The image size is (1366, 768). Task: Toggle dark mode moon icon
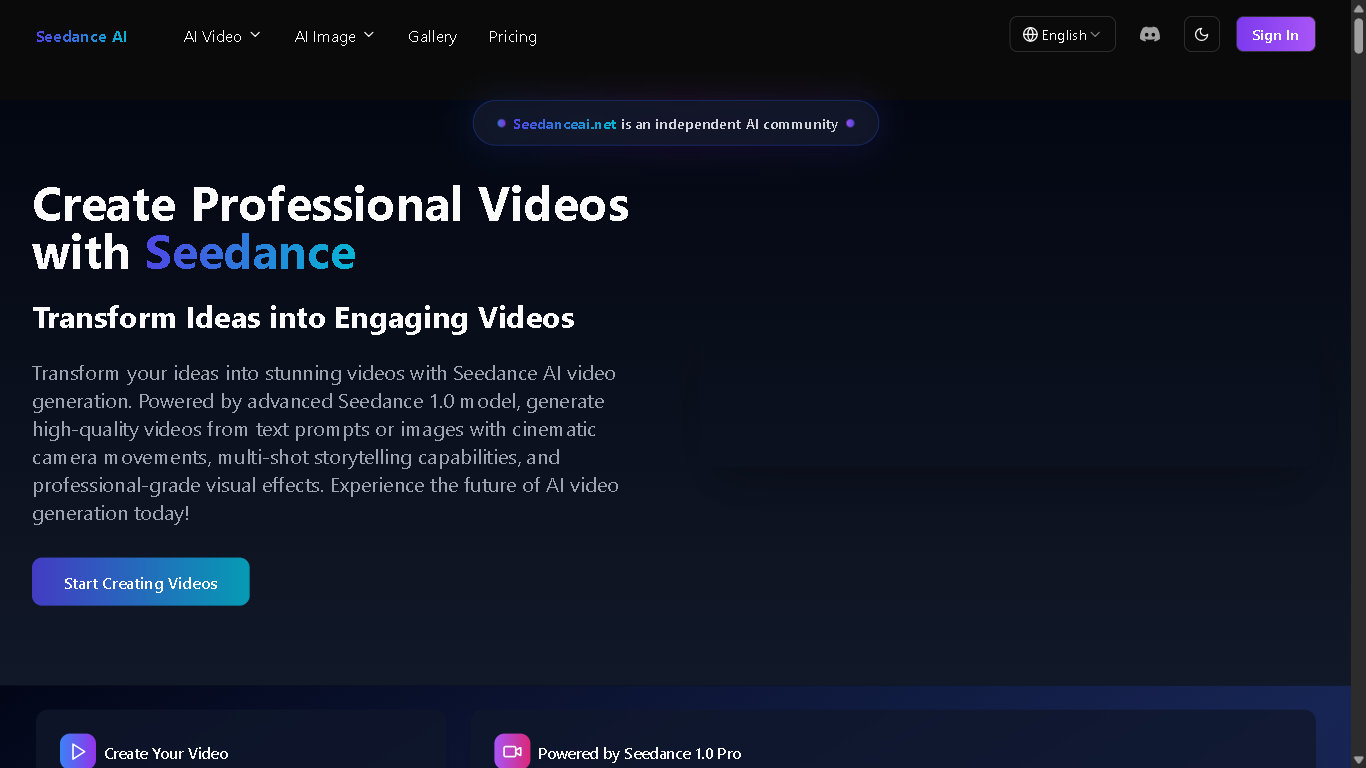[x=1202, y=35]
